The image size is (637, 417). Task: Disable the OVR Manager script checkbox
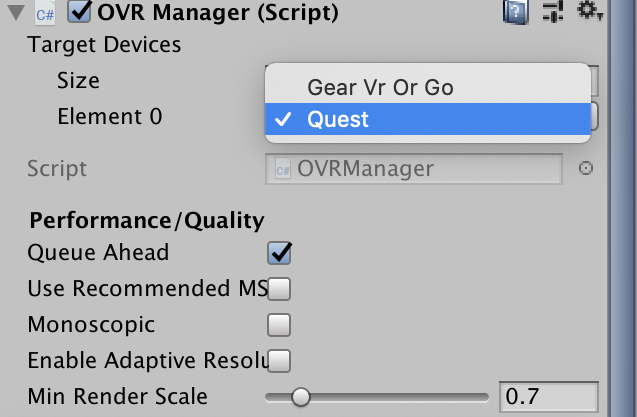point(80,13)
